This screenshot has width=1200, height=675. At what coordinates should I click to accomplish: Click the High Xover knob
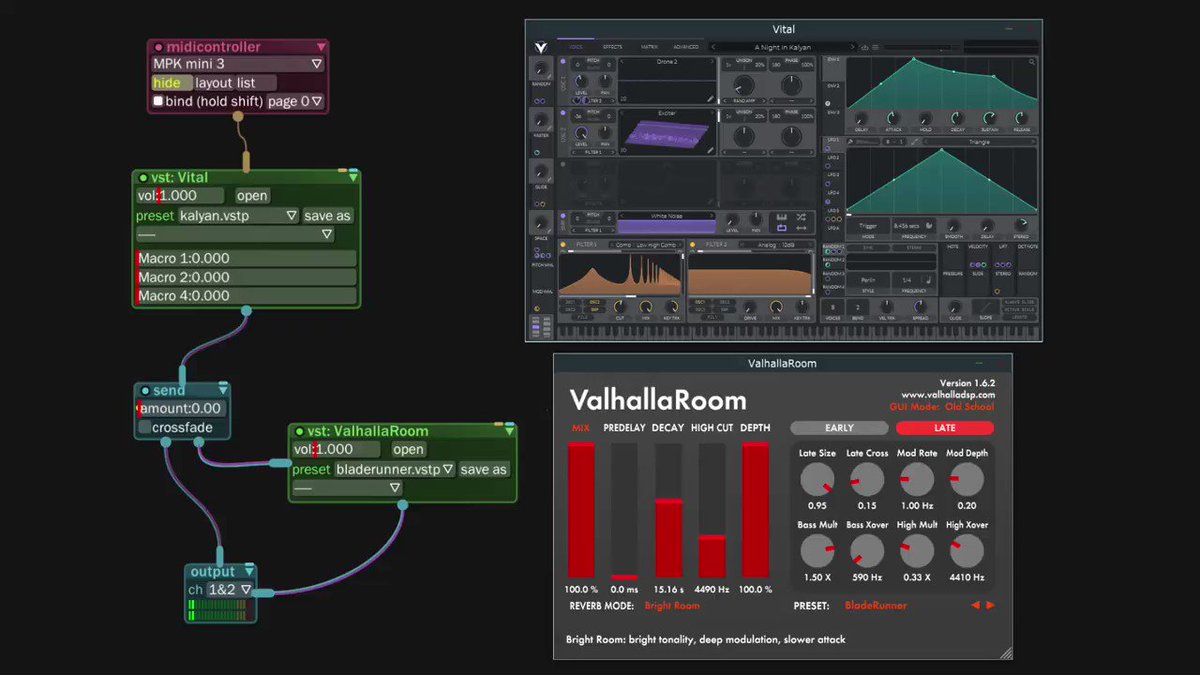coord(967,551)
